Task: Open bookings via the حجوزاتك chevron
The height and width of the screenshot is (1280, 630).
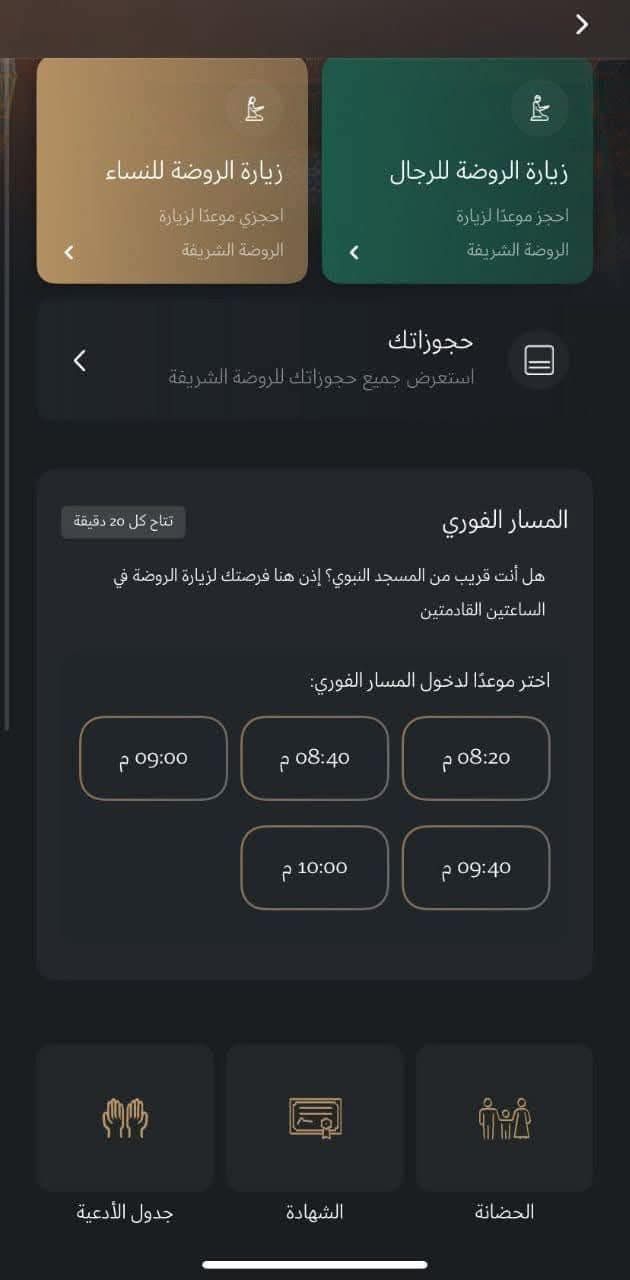Action: pos(80,361)
